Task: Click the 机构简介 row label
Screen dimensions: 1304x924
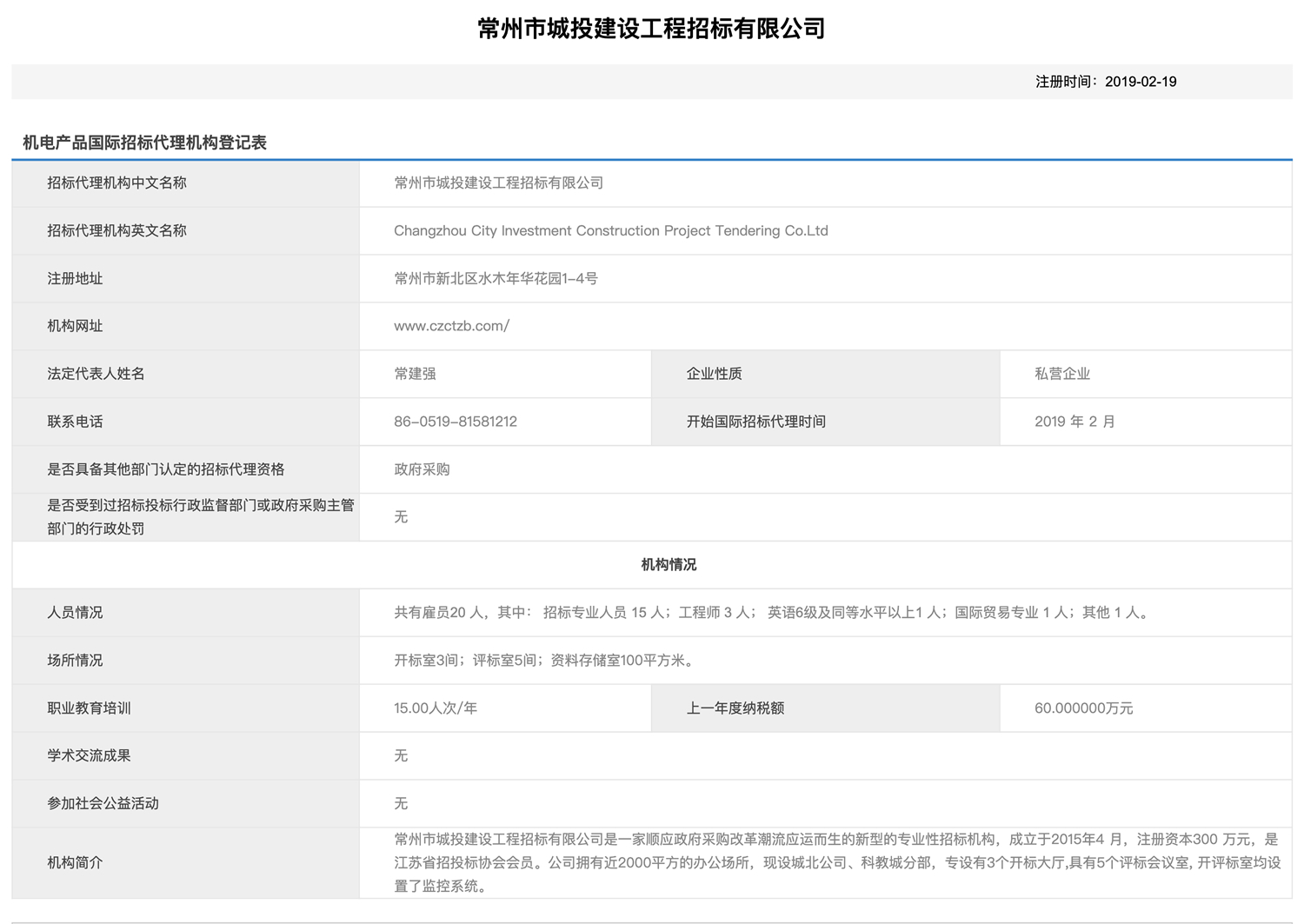Action: point(75,862)
